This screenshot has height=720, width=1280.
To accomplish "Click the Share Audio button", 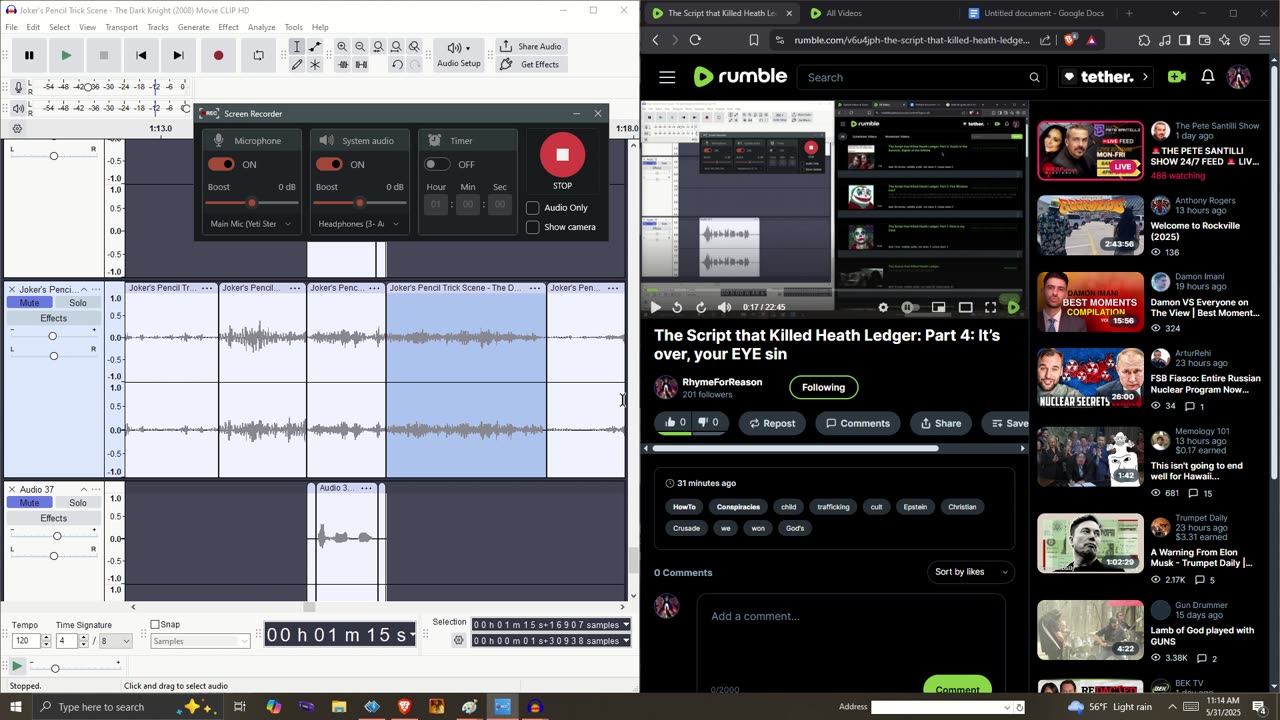I will tap(530, 46).
